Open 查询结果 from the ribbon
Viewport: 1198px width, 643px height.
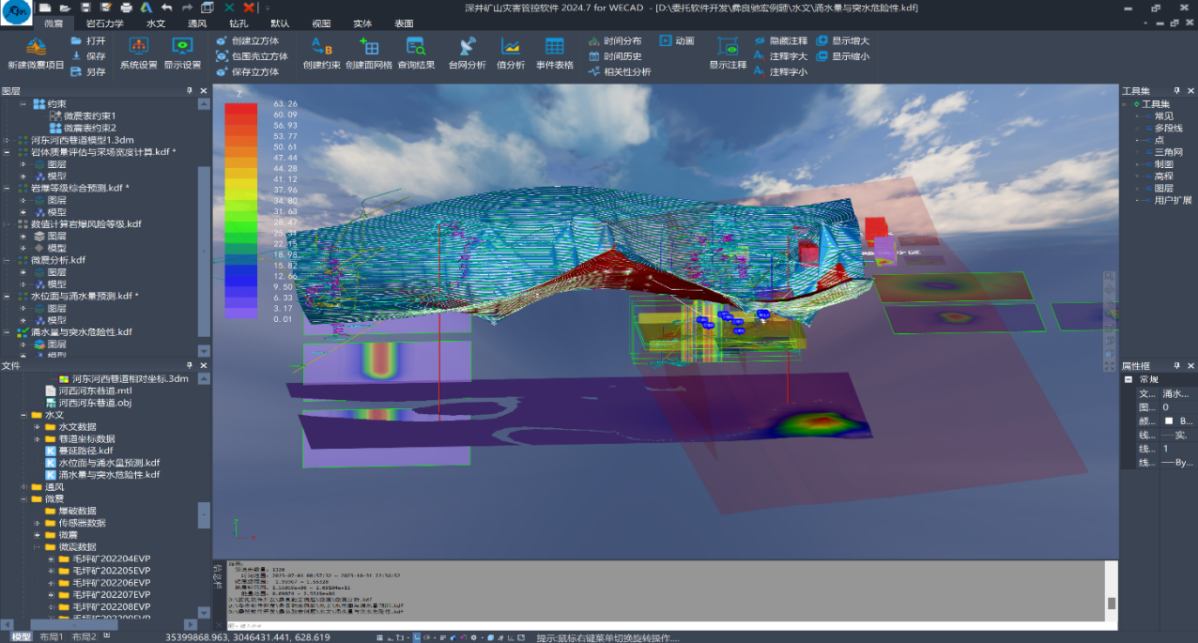[416, 47]
